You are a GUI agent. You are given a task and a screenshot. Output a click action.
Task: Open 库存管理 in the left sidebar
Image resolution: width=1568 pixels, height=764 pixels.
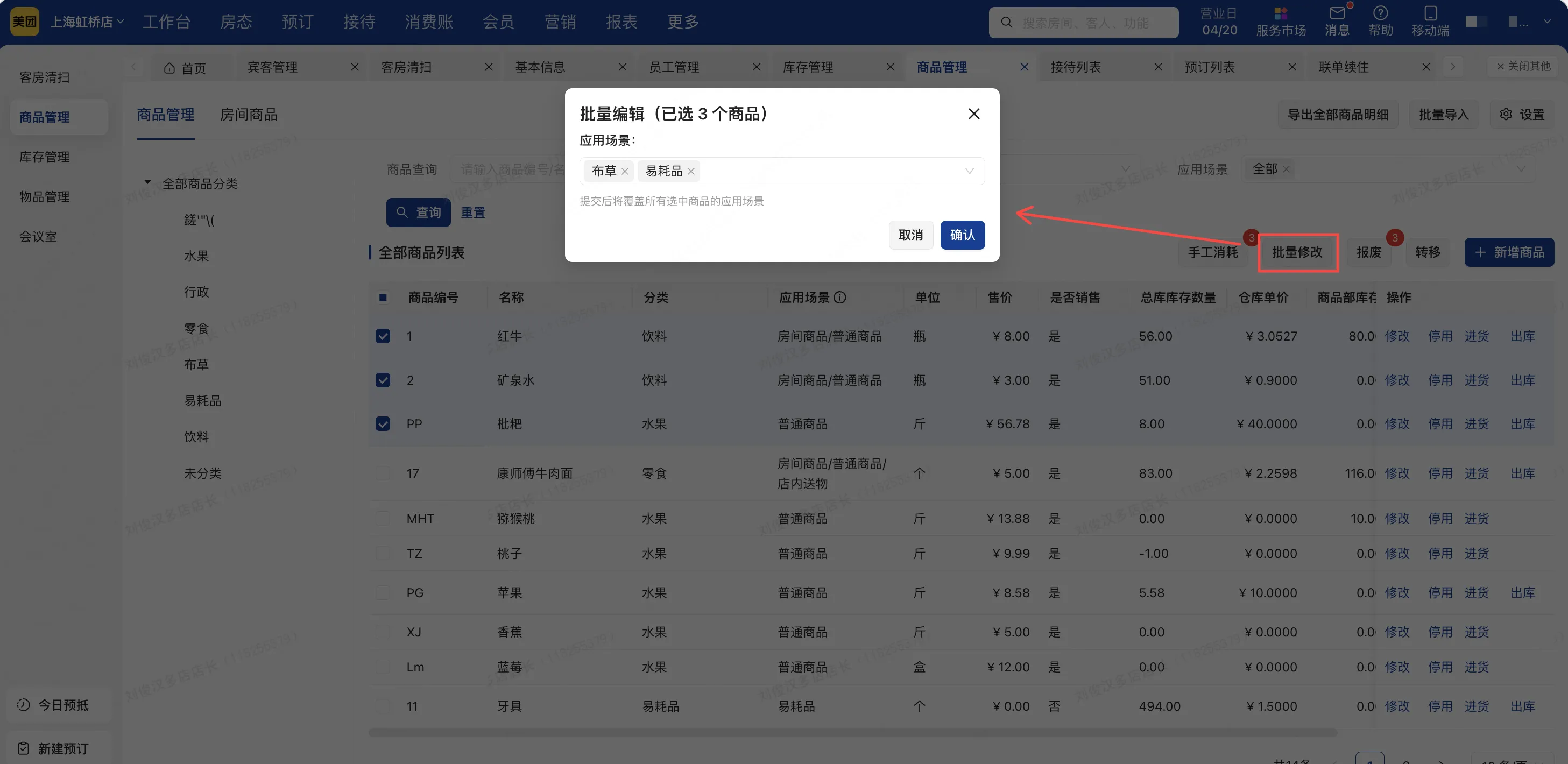tap(45, 157)
